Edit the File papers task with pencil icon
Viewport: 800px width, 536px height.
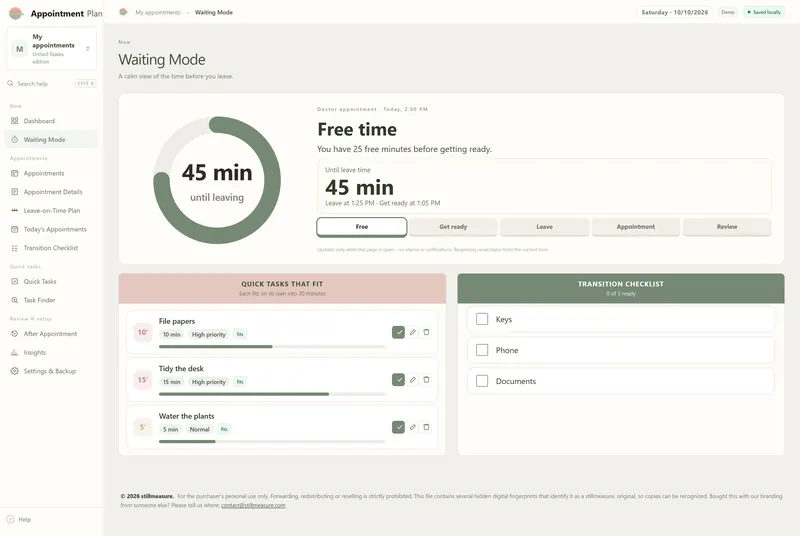[x=413, y=332]
